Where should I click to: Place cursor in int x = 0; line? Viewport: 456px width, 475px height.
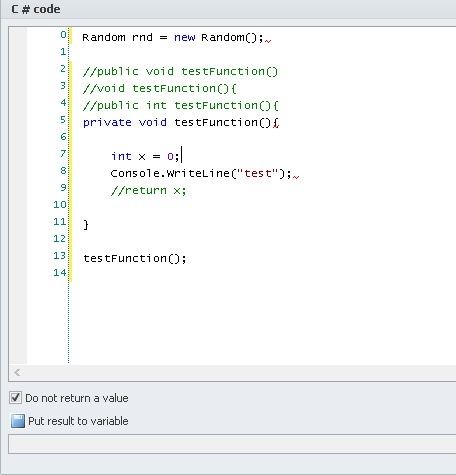coord(145,156)
